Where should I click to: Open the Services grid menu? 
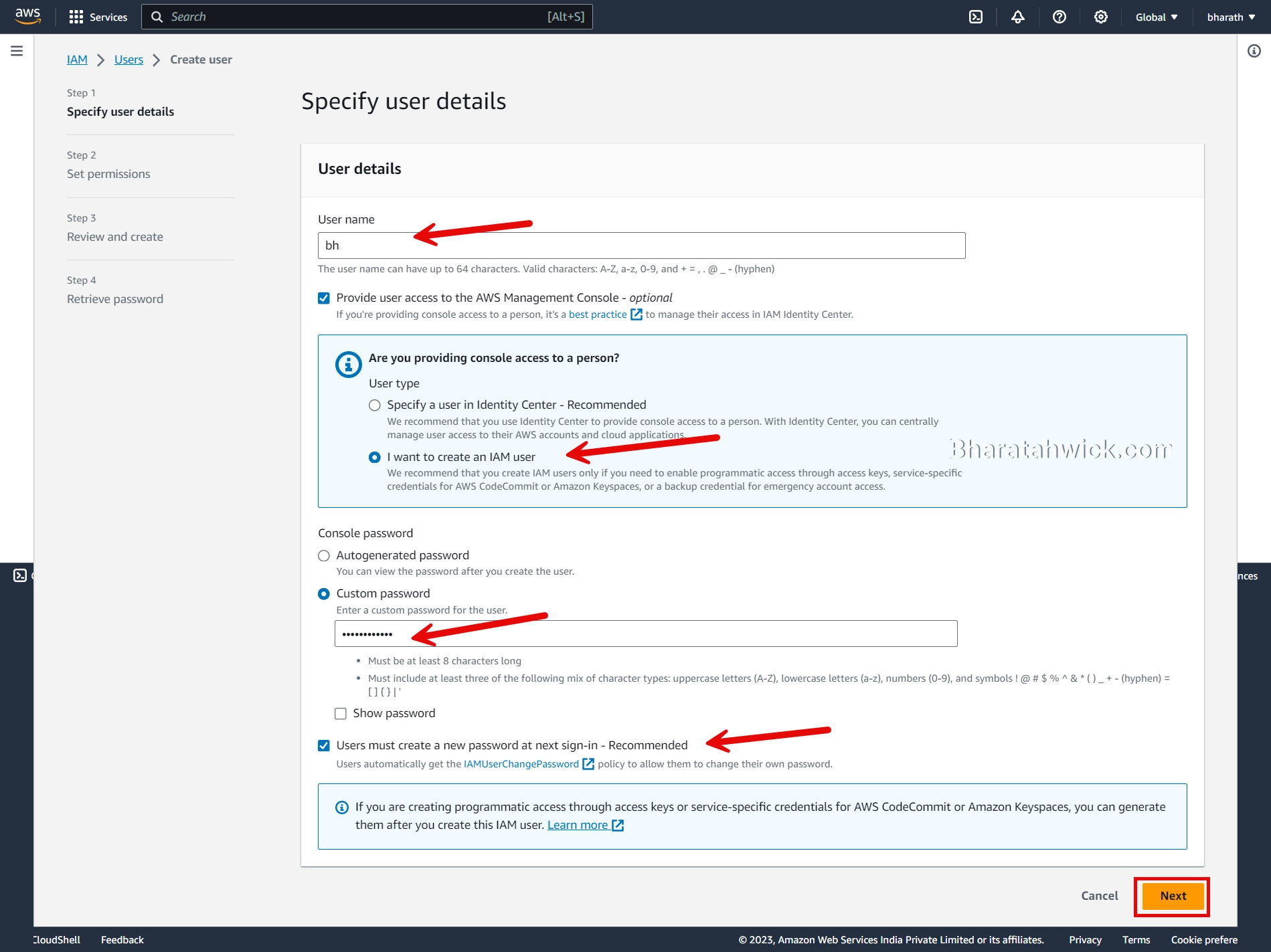(x=98, y=17)
